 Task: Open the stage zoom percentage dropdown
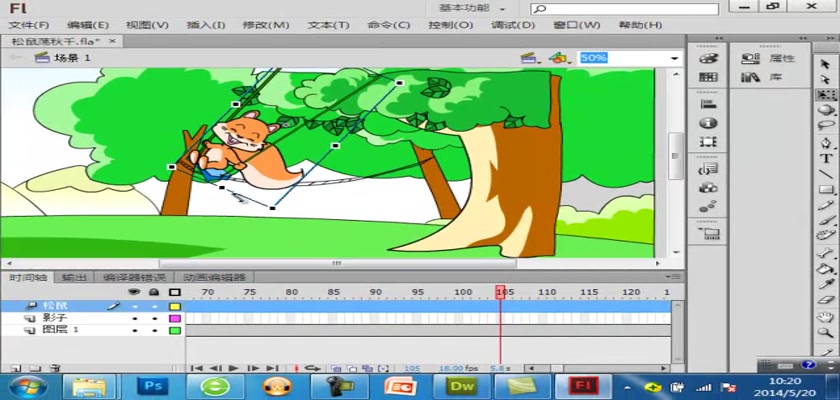(x=674, y=58)
